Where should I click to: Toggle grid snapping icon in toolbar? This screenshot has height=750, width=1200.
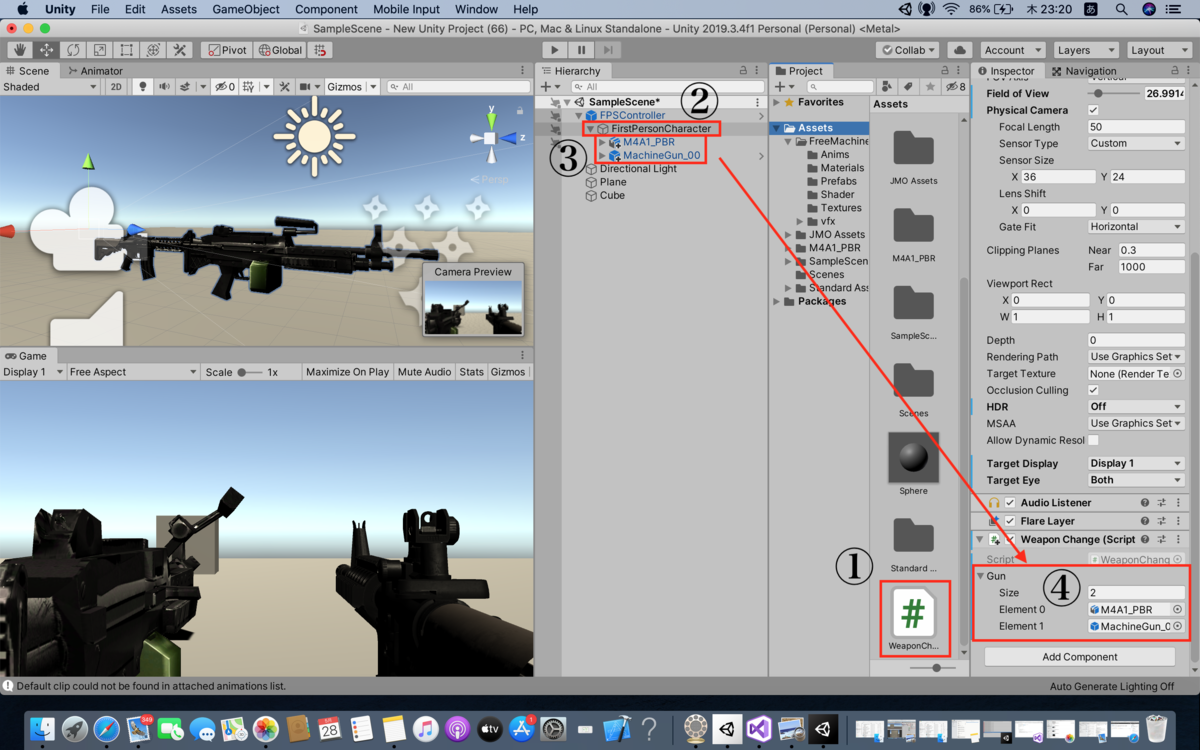[320, 50]
